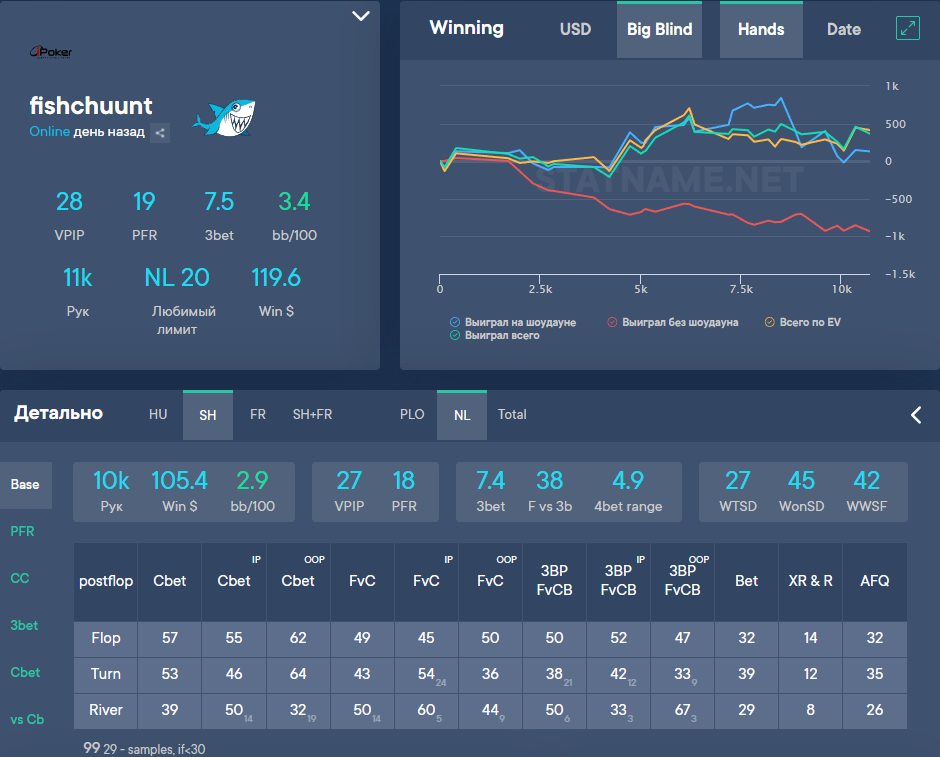Click the share icon next to online status

[160, 132]
